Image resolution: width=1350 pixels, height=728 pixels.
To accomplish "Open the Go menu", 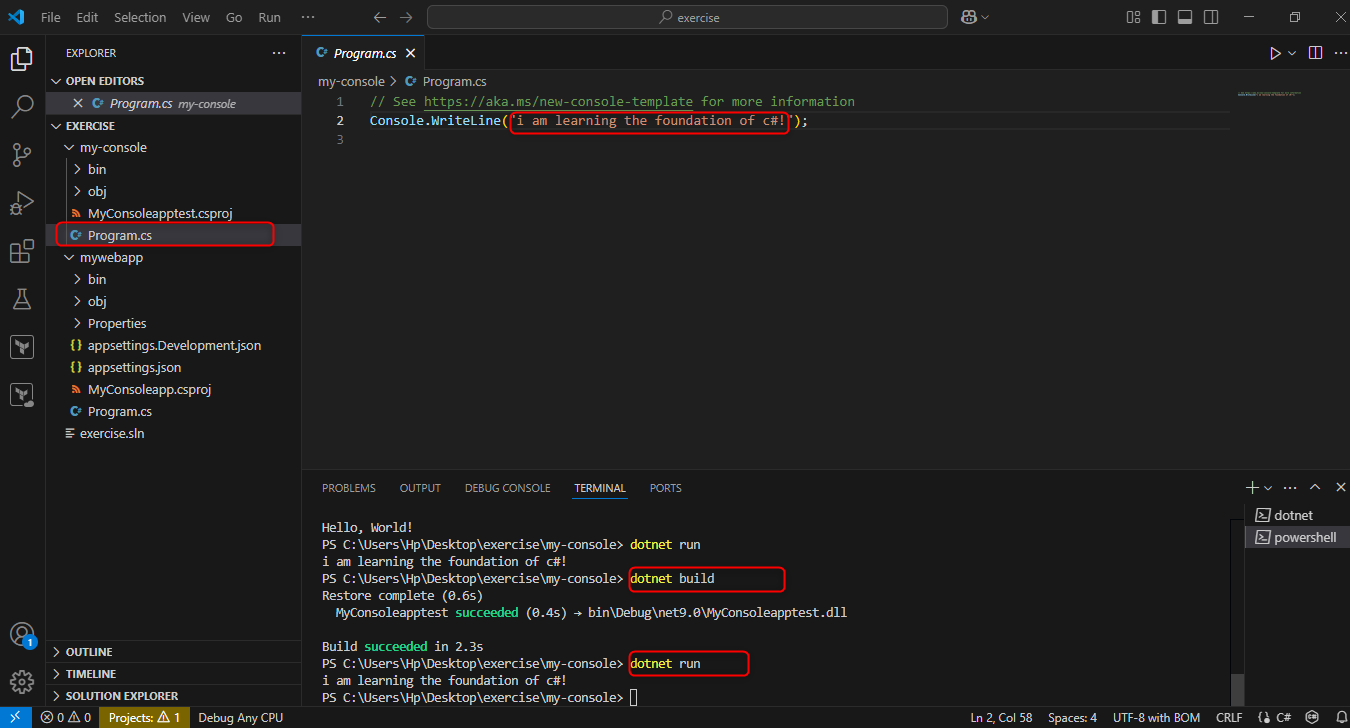I will (234, 17).
